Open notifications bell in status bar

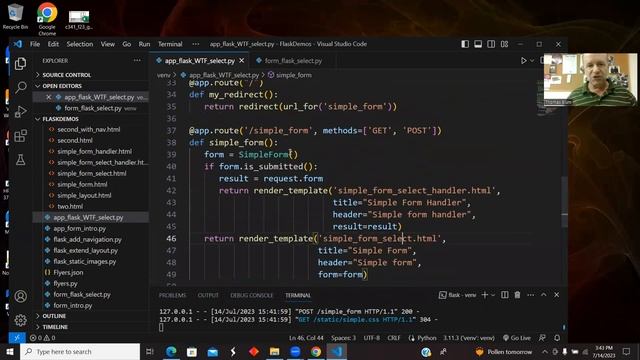coord(557,338)
